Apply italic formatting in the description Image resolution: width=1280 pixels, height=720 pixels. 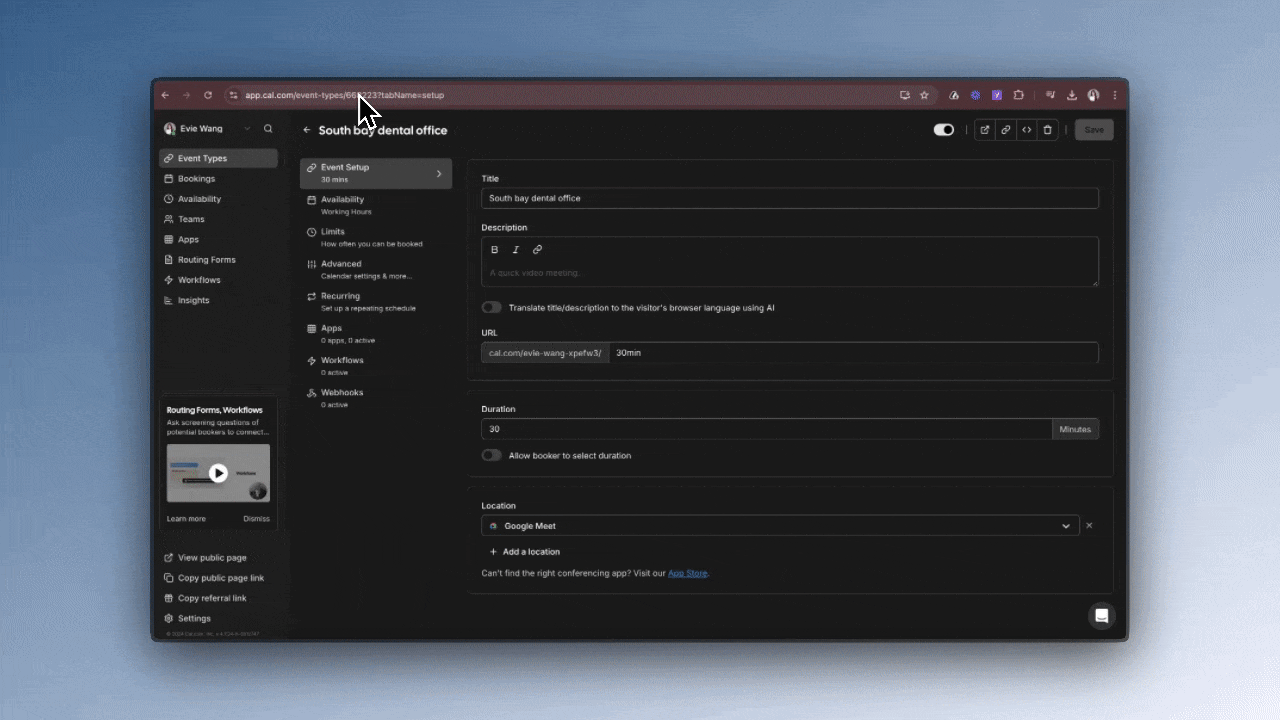click(516, 249)
